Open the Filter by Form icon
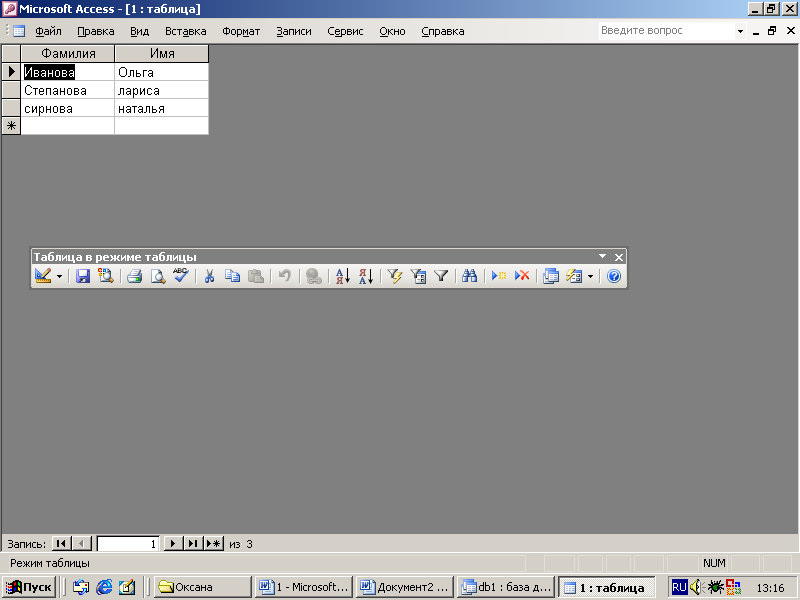Viewport: 800px width, 600px height. click(x=418, y=276)
